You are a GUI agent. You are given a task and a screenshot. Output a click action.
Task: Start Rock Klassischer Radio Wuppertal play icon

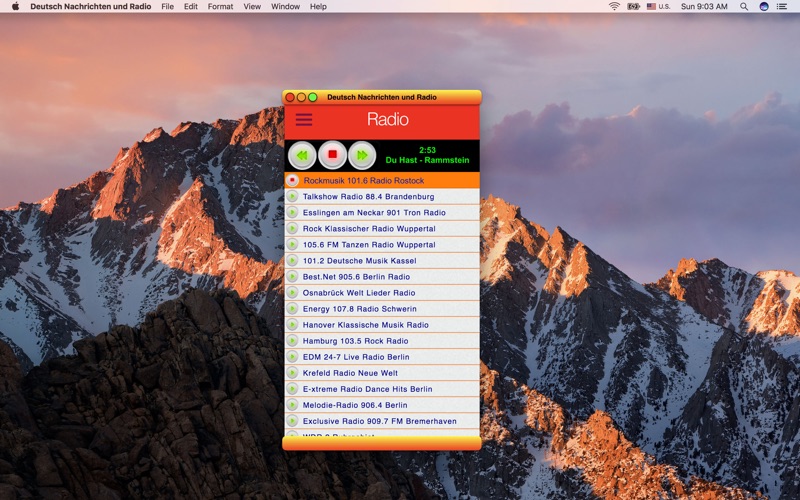[292, 229]
